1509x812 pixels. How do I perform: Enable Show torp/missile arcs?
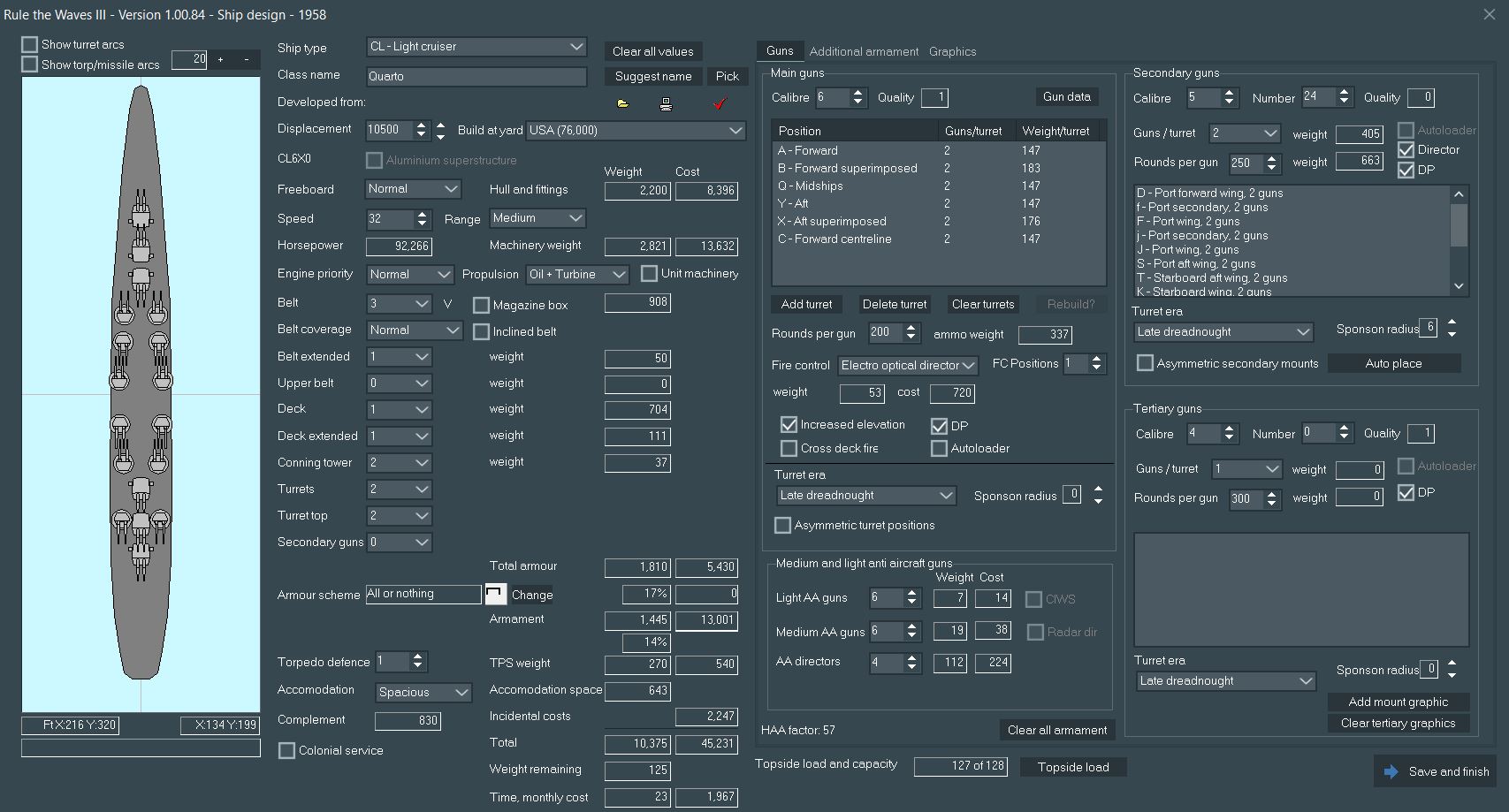(x=30, y=65)
